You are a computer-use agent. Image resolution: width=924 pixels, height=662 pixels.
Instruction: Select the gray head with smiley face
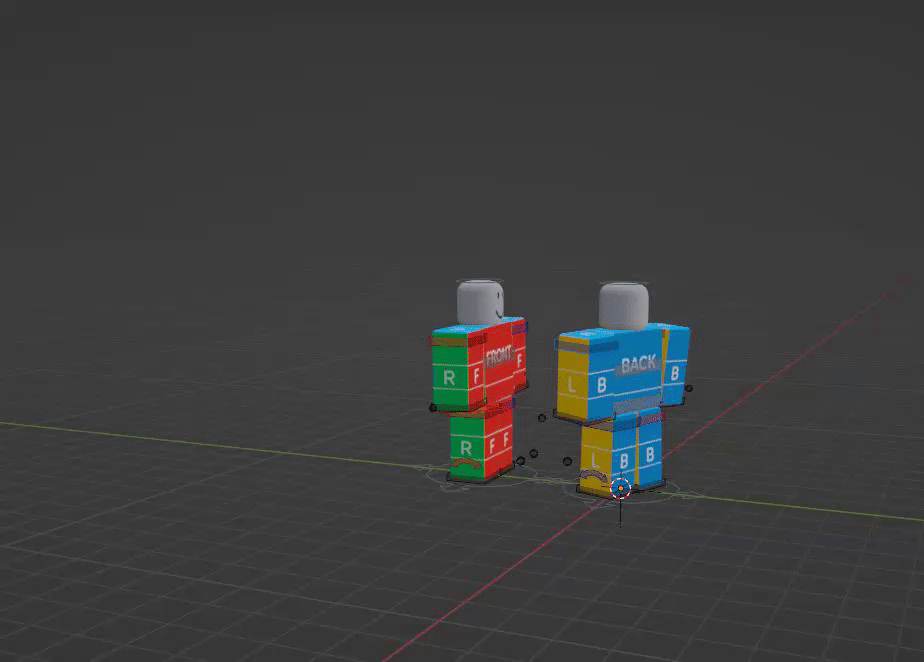pos(480,302)
